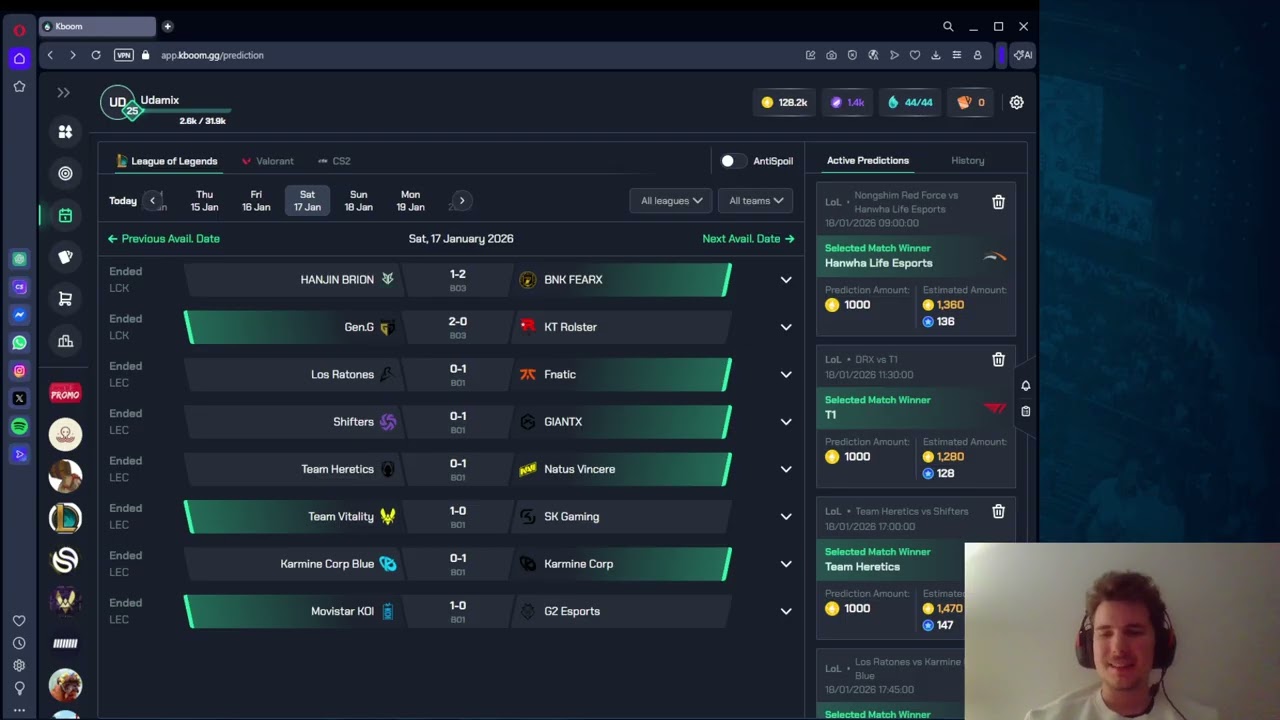1280x720 pixels.
Task: Open the Kboom dashboard grid icon
Action: coord(65,131)
